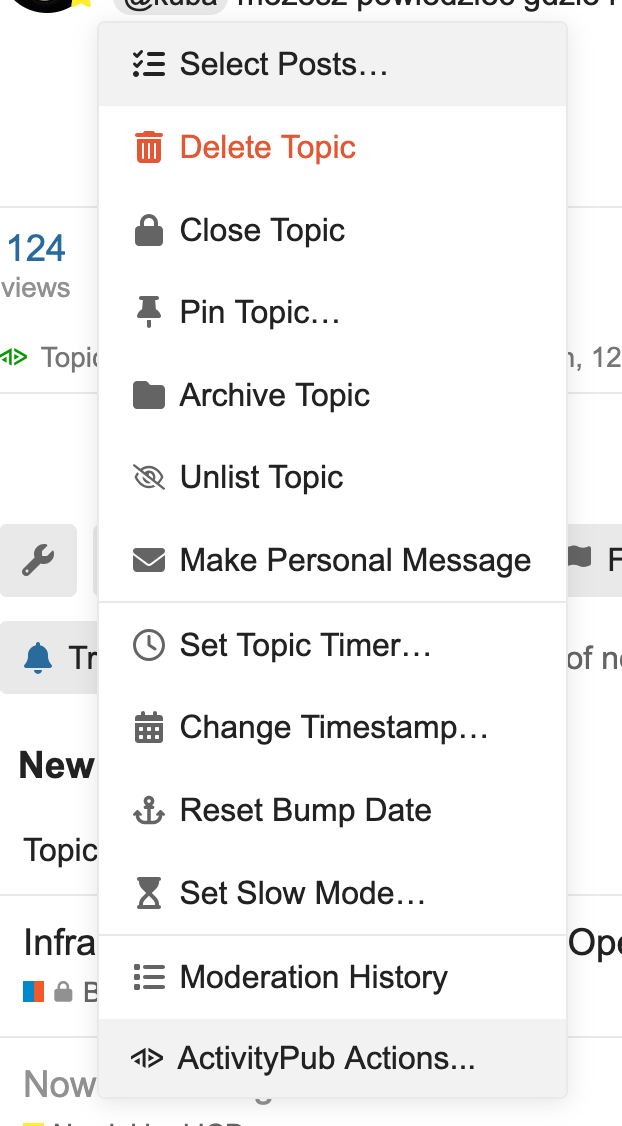Viewport: 622px width, 1126px height.
Task: Choose Select Posts… from the menu
Action: click(333, 65)
